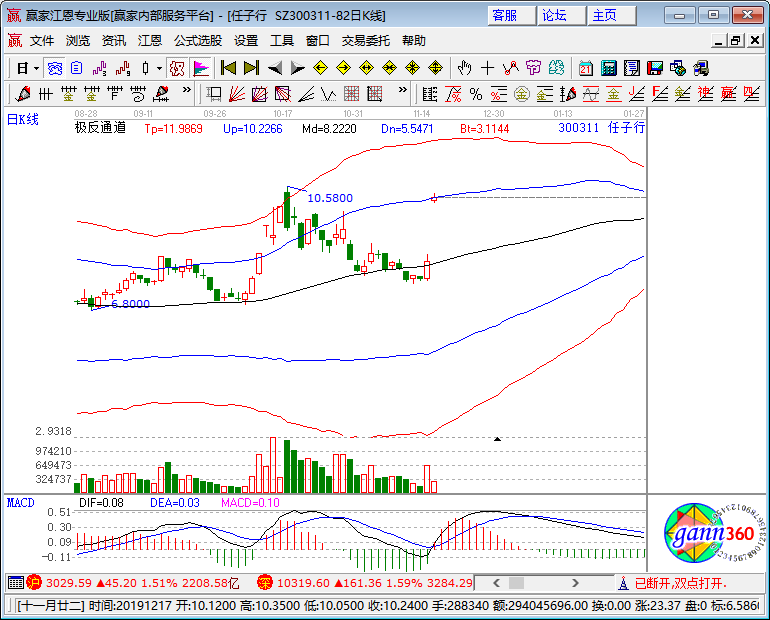This screenshot has width=770, height=620.
Task: Click the 深 Shenzhen index status badge
Action: (x=265, y=583)
